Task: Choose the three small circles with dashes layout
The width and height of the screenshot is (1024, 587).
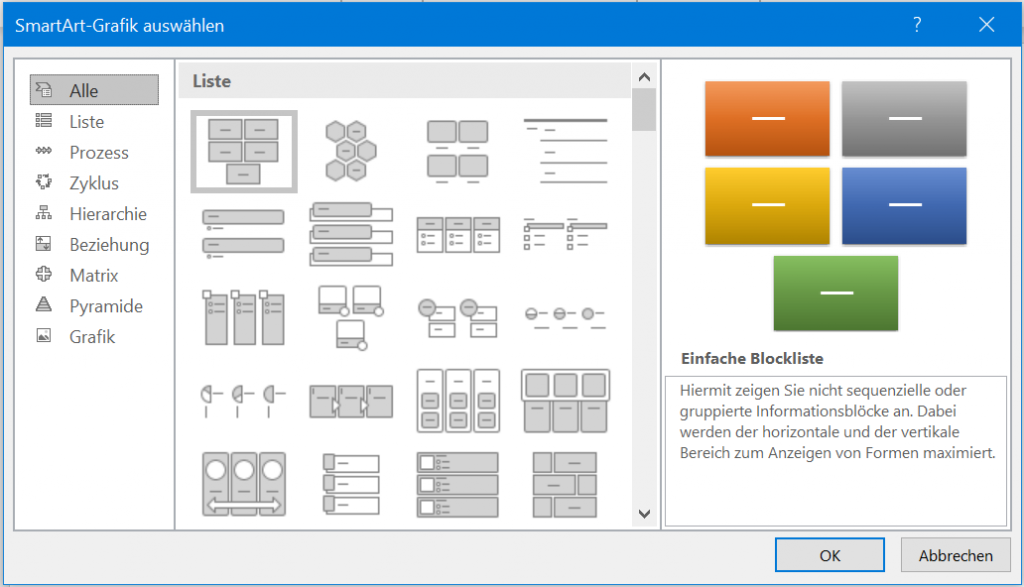Action: click(x=565, y=317)
